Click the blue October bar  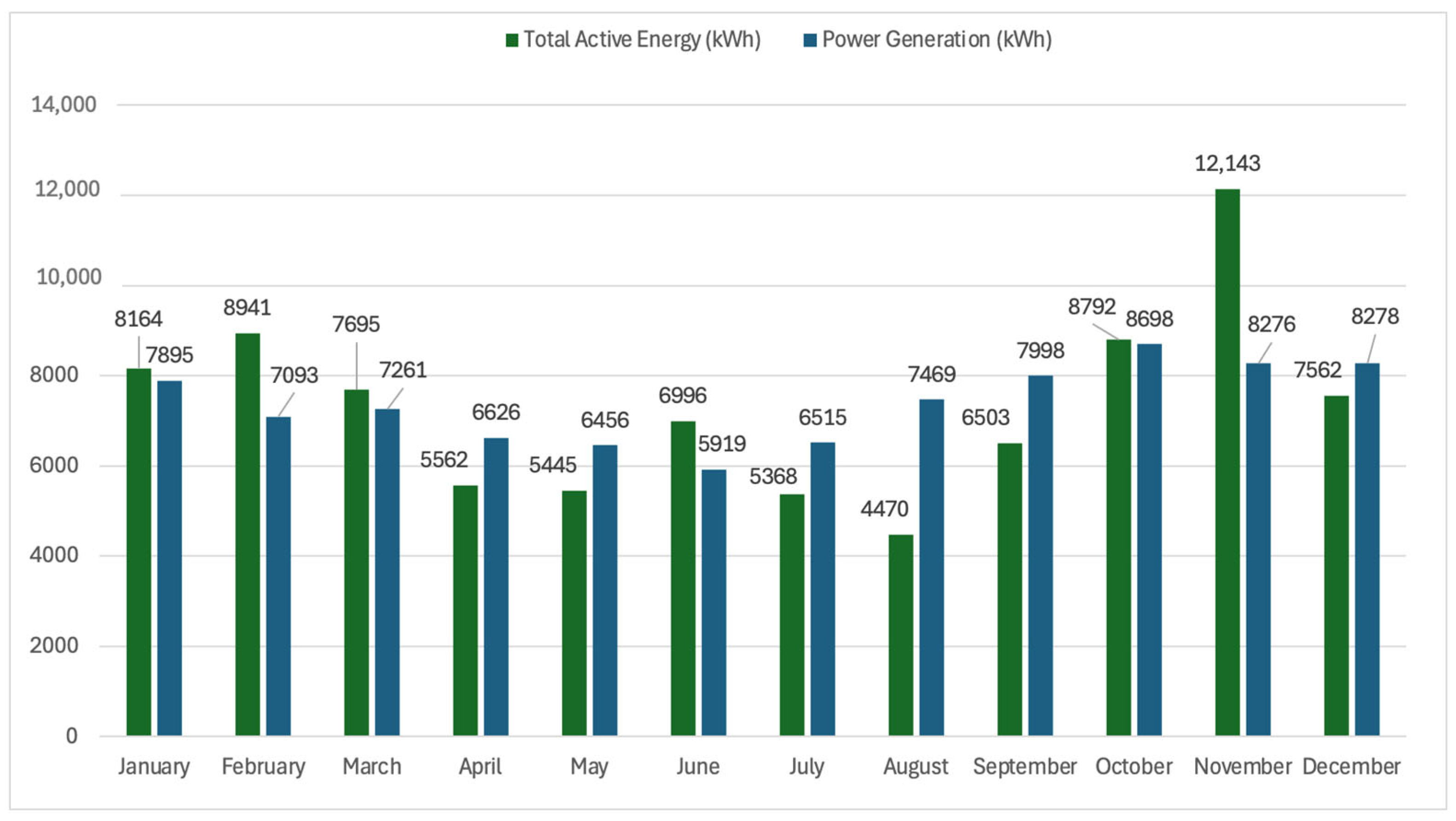1150,539
